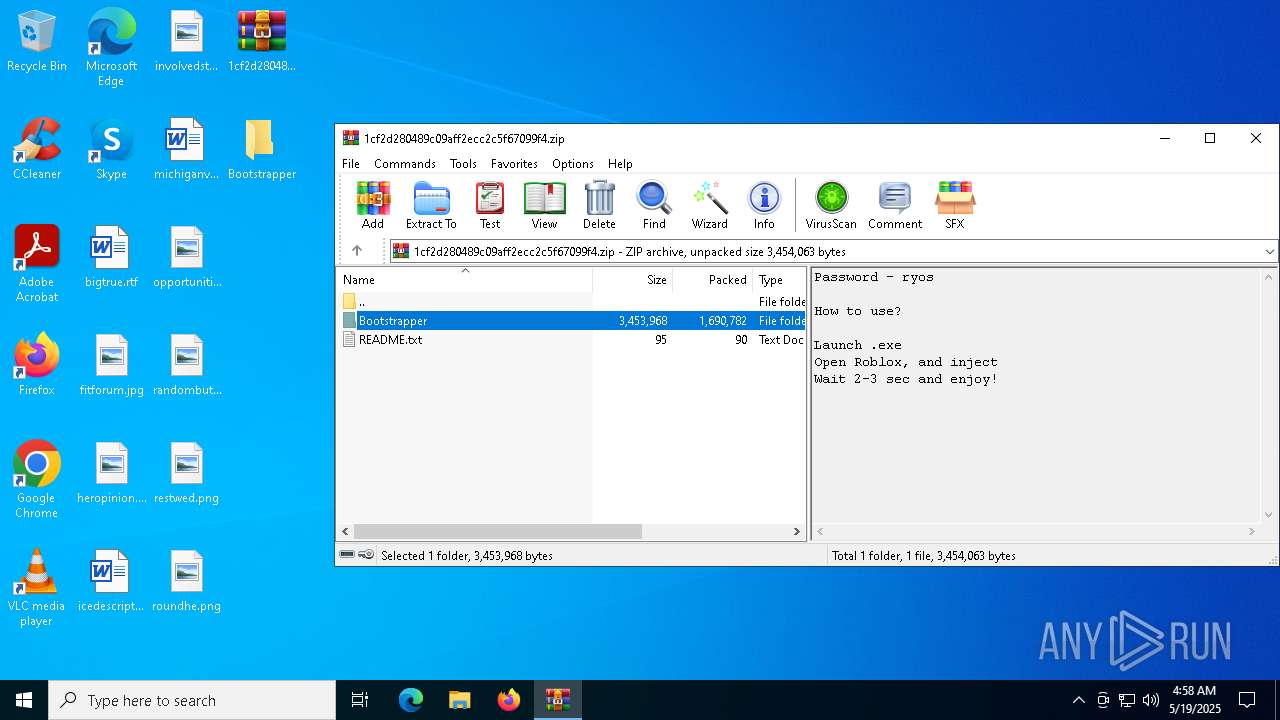Sort file list by Type column
Viewport: 1280px width, 720px height.
coord(779,280)
